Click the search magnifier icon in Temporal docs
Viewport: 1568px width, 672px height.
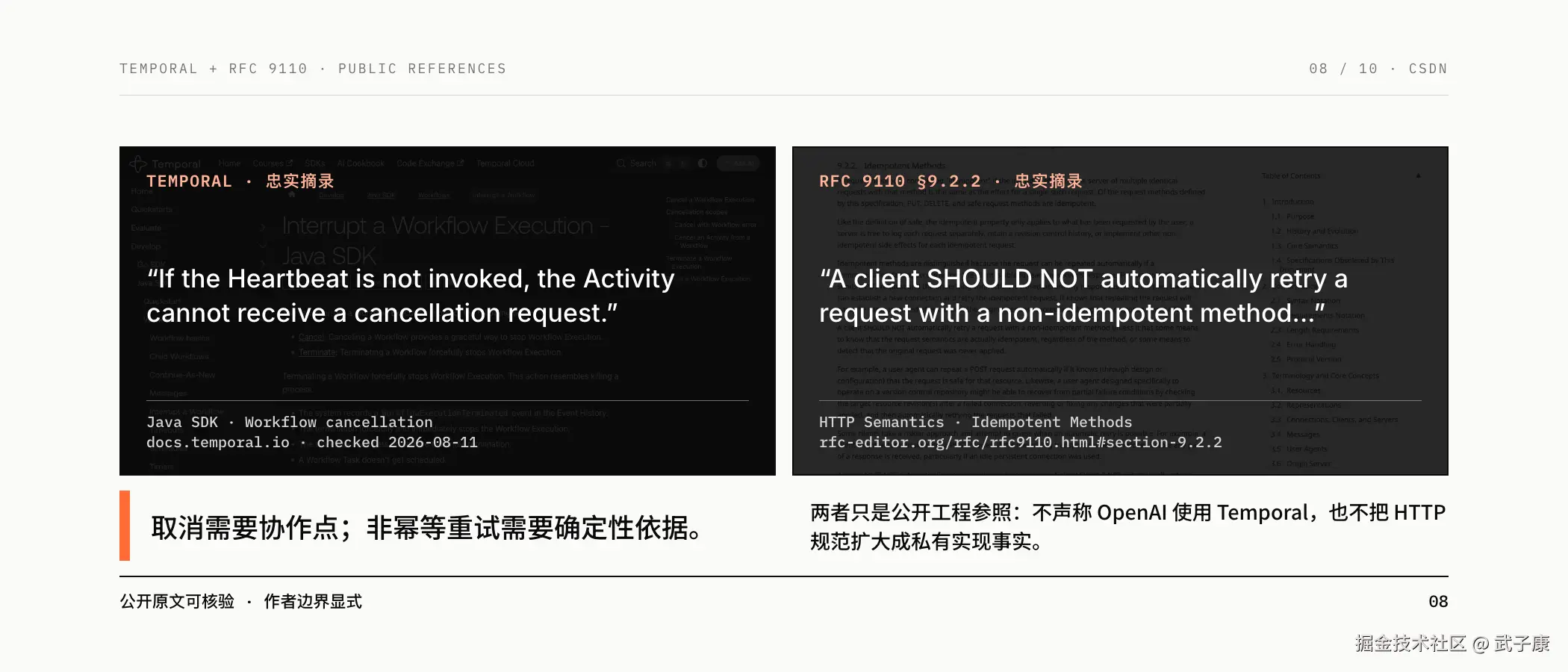621,163
